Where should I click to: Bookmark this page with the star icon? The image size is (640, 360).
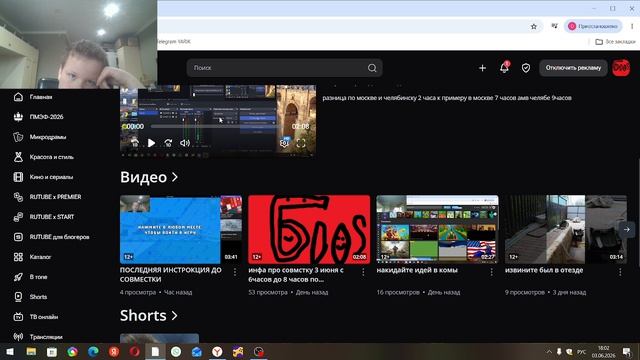[533, 27]
